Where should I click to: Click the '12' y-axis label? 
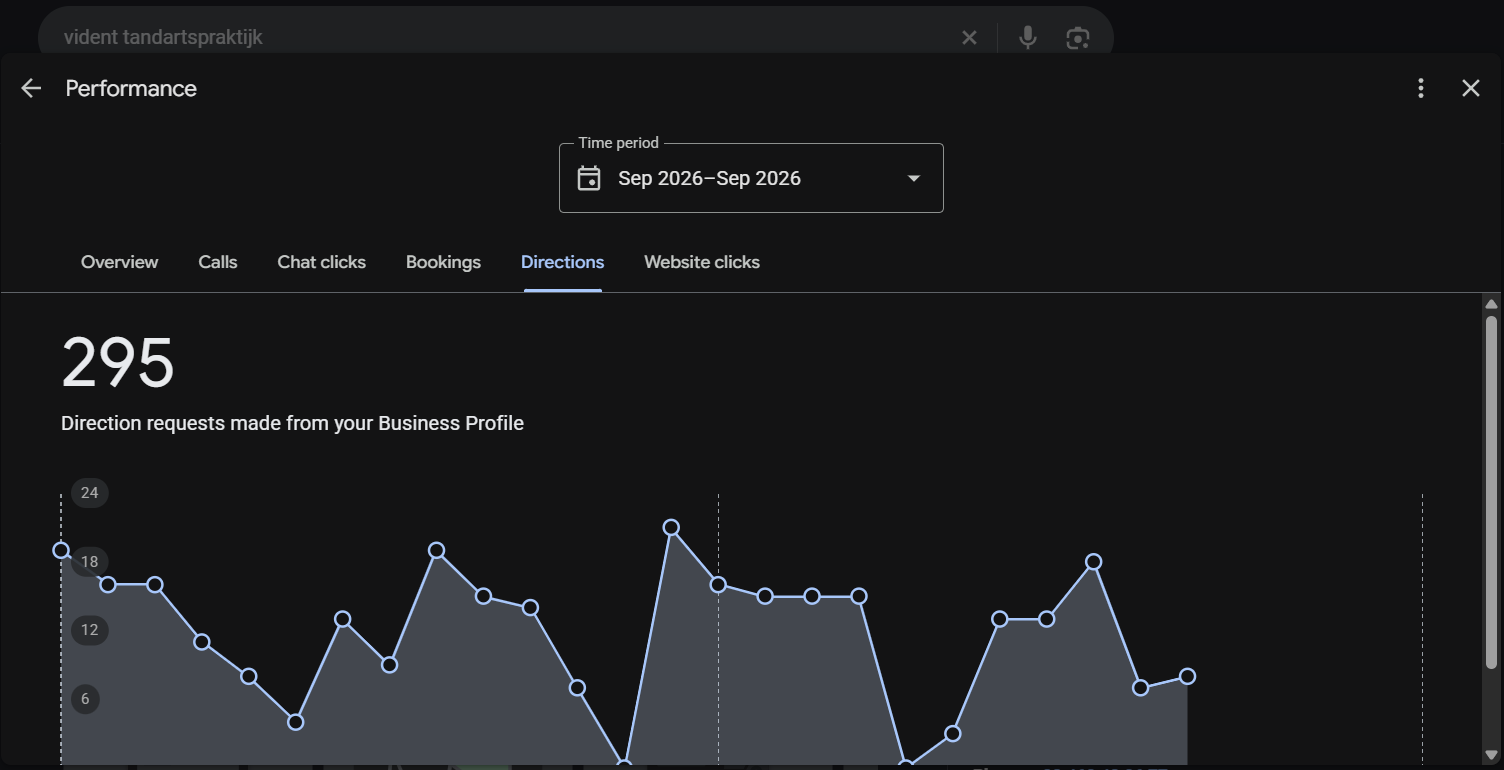pos(90,629)
